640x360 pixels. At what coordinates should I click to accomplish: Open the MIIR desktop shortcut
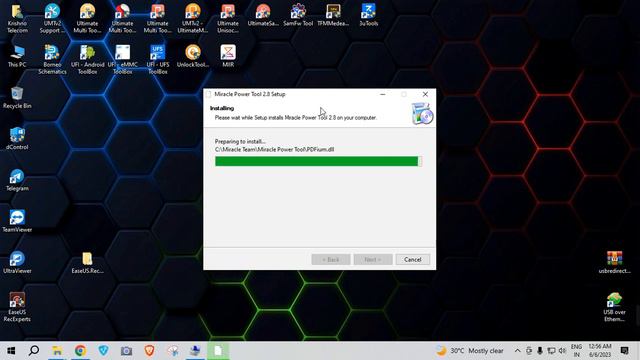coord(228,56)
